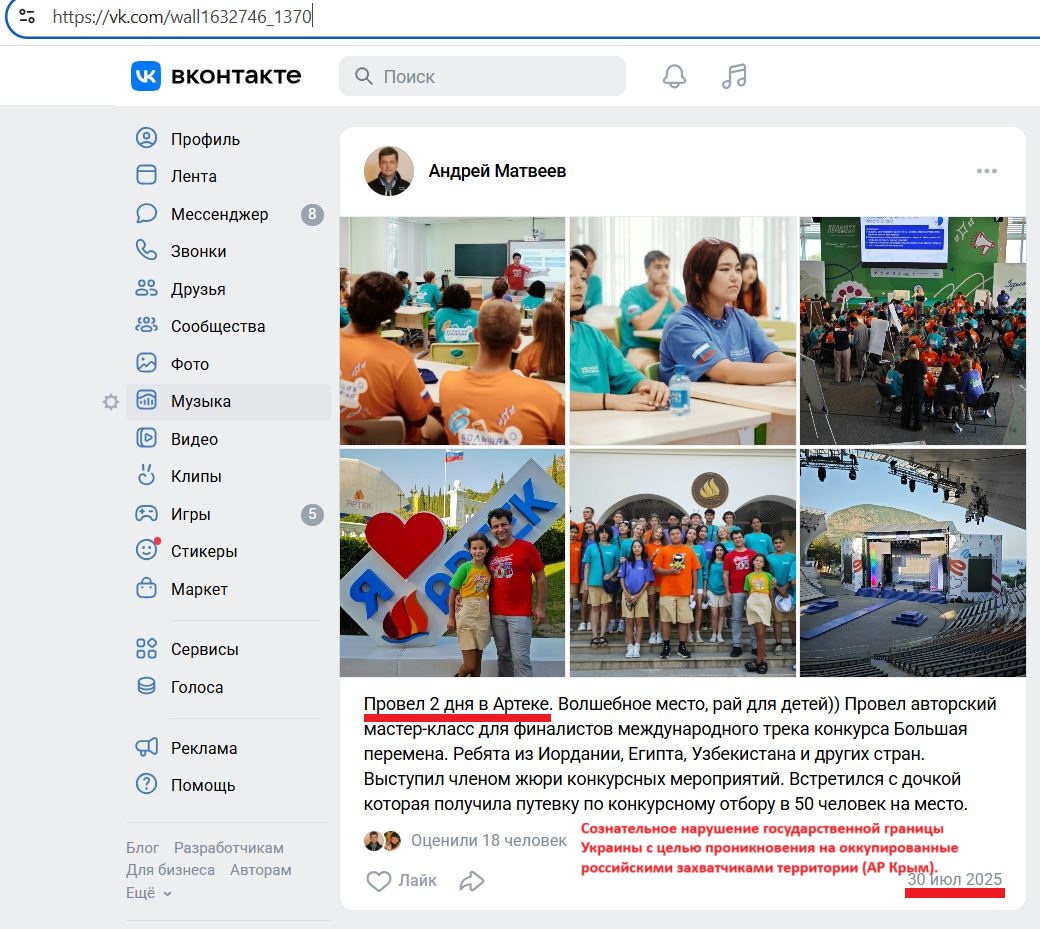View who liked: Оценили 18 человек

click(x=488, y=840)
